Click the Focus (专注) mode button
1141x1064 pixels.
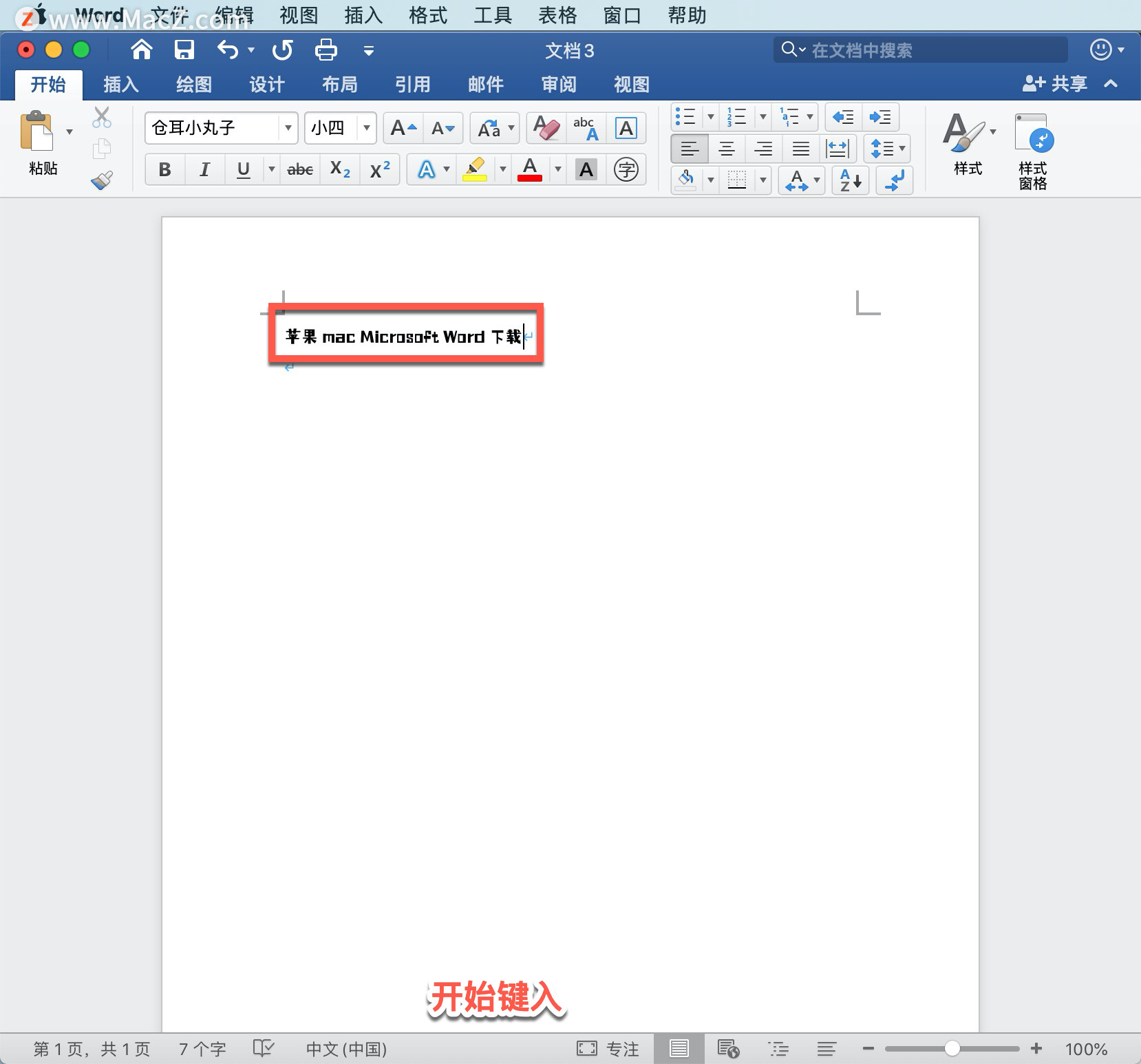click(608, 1048)
